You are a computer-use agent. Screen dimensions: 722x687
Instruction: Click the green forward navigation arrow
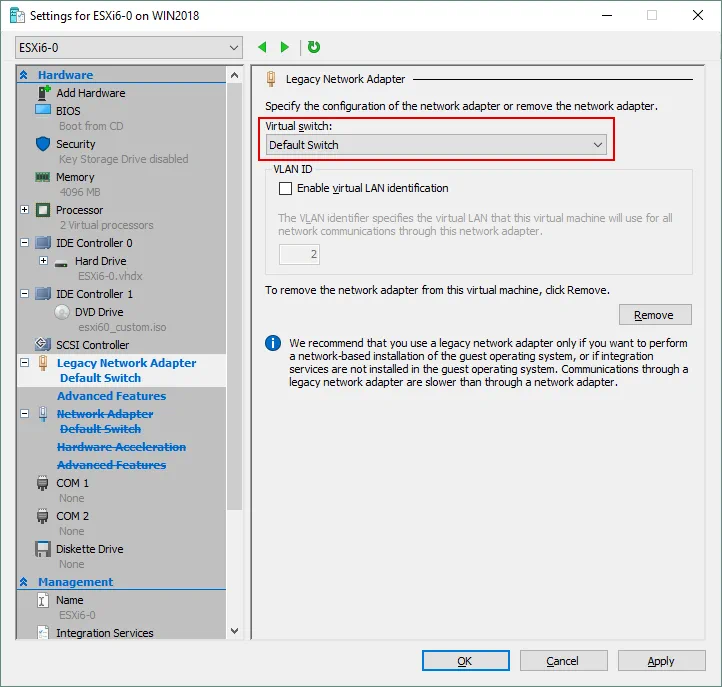(285, 47)
